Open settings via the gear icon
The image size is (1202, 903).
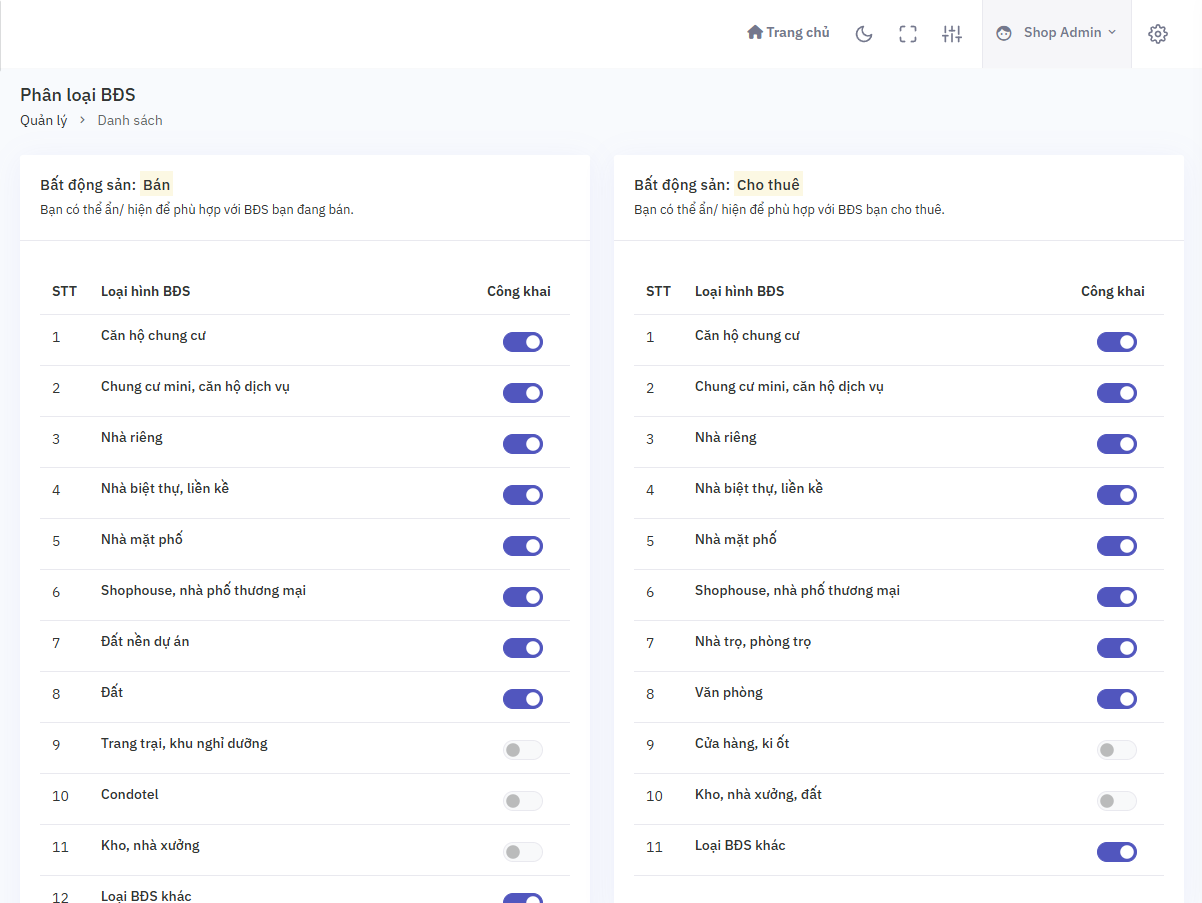pyautogui.click(x=1158, y=34)
